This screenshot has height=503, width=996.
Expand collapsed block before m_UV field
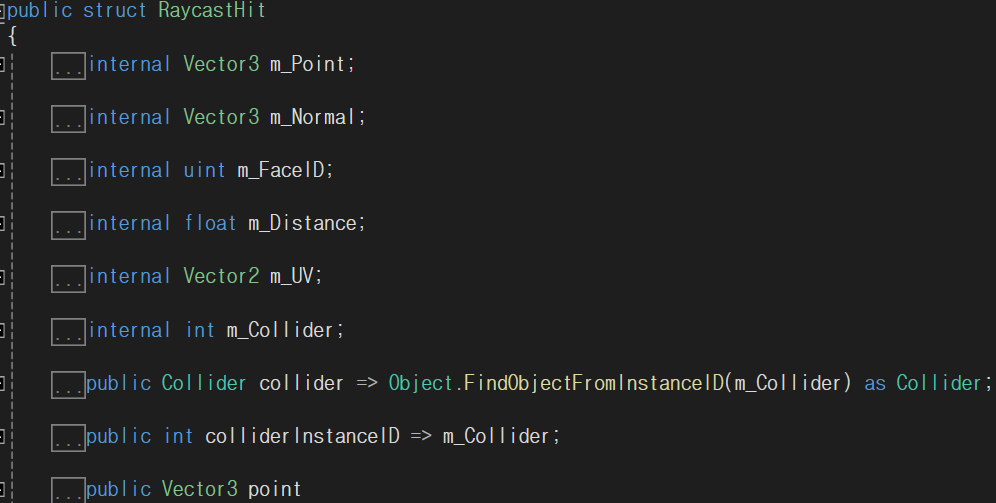click(69, 279)
